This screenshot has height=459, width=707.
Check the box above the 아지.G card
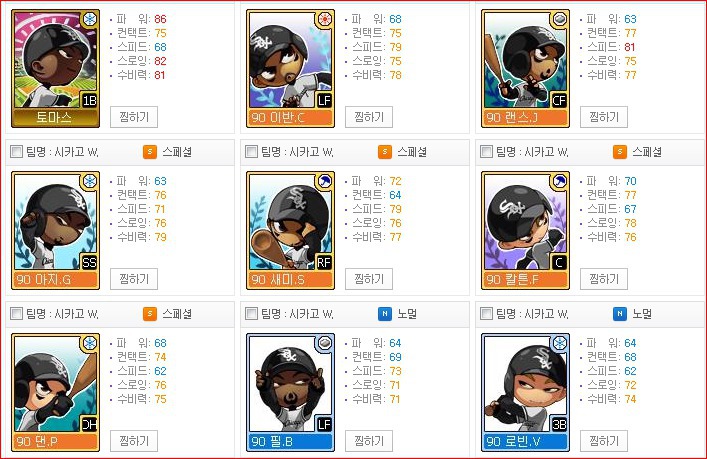pyautogui.click(x=16, y=151)
